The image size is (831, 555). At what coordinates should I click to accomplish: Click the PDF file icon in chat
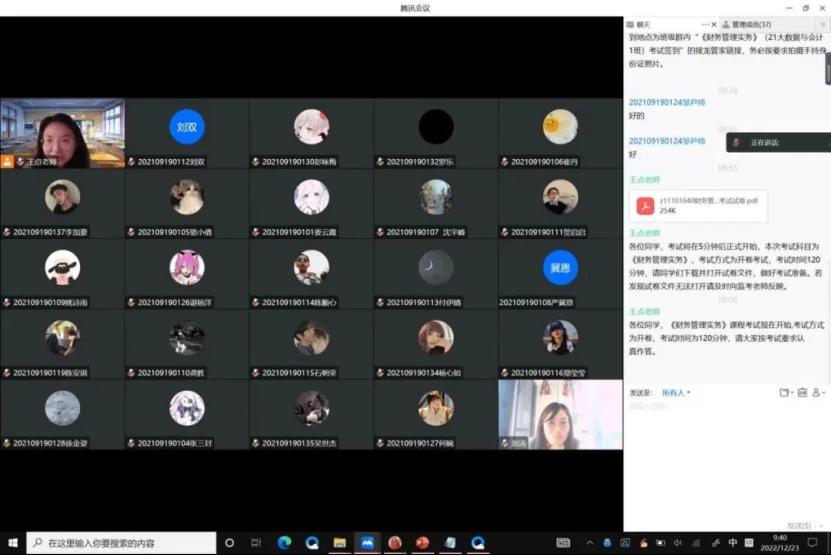tap(646, 205)
